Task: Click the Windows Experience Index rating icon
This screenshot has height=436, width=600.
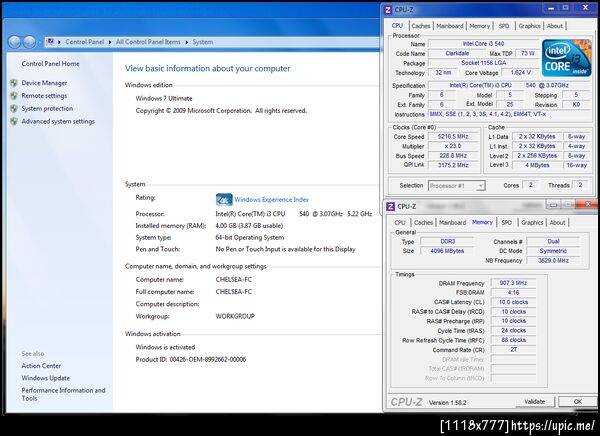Action: click(224, 199)
